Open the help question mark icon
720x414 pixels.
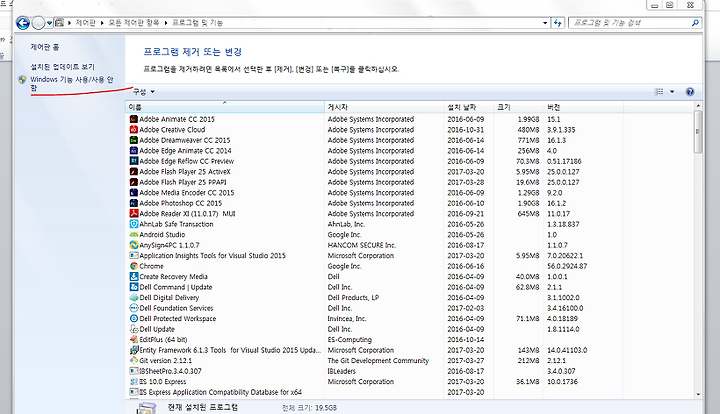click(x=690, y=92)
